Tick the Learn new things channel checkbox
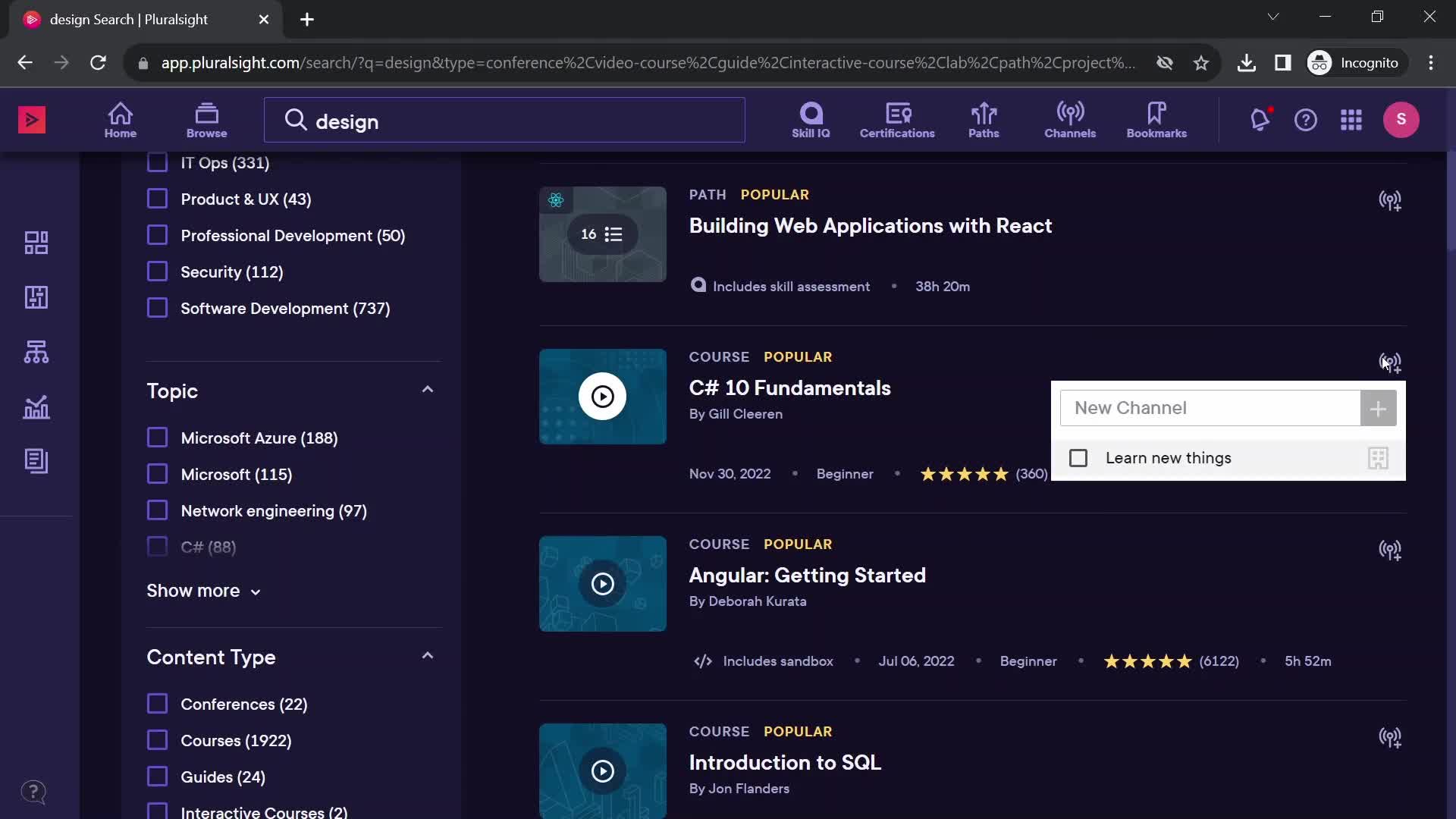 (x=1078, y=458)
